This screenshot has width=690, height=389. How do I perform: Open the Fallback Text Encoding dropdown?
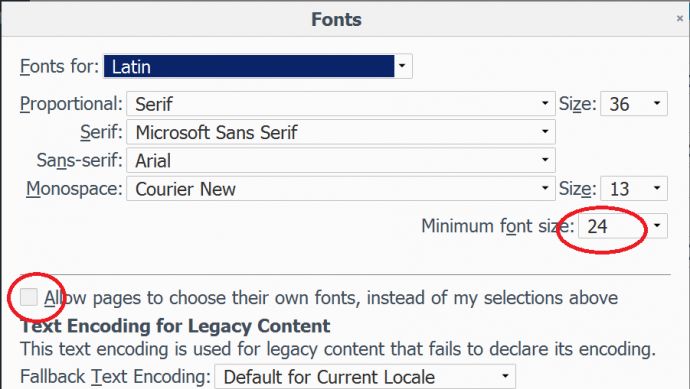click(x=365, y=376)
